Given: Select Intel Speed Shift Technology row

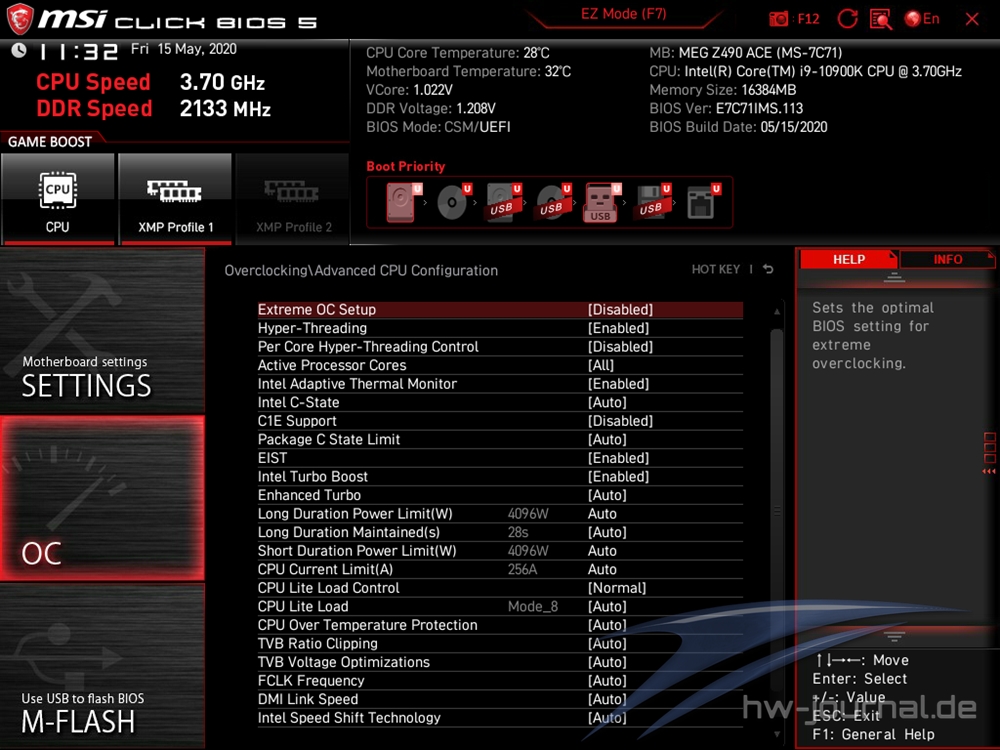Looking at the screenshot, I should [x=500, y=717].
